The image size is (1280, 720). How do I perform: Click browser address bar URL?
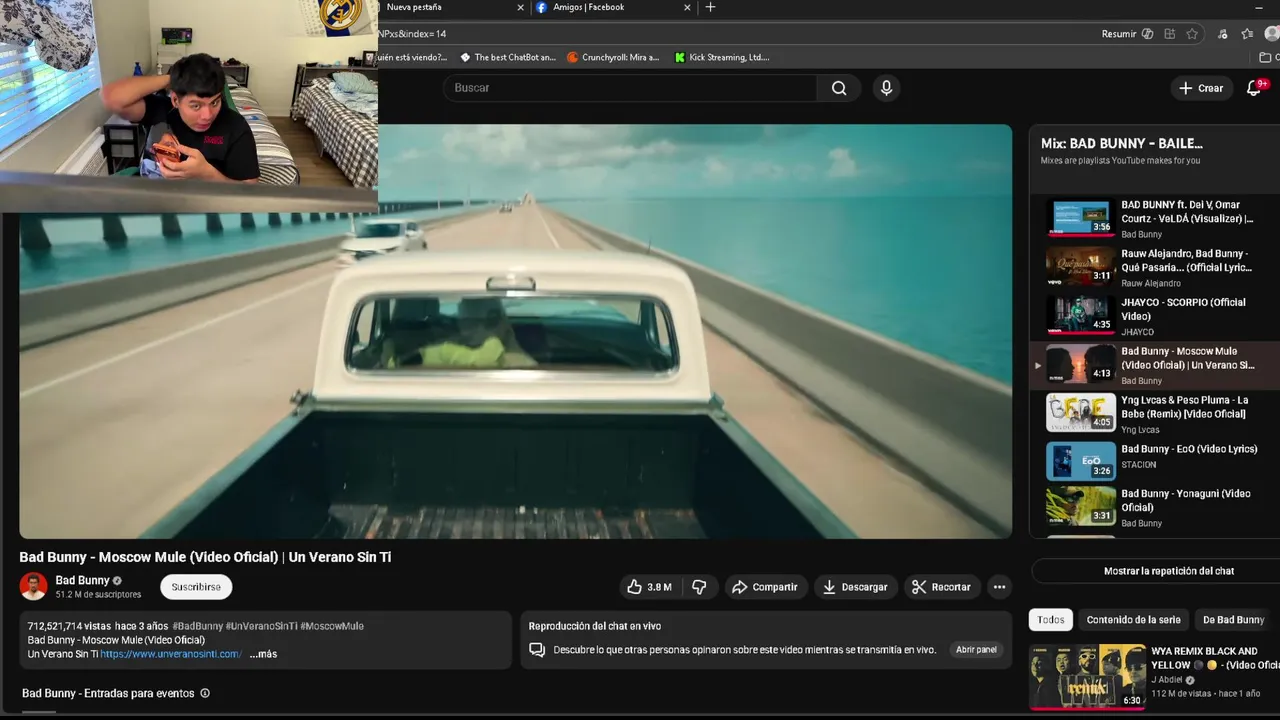(412, 34)
